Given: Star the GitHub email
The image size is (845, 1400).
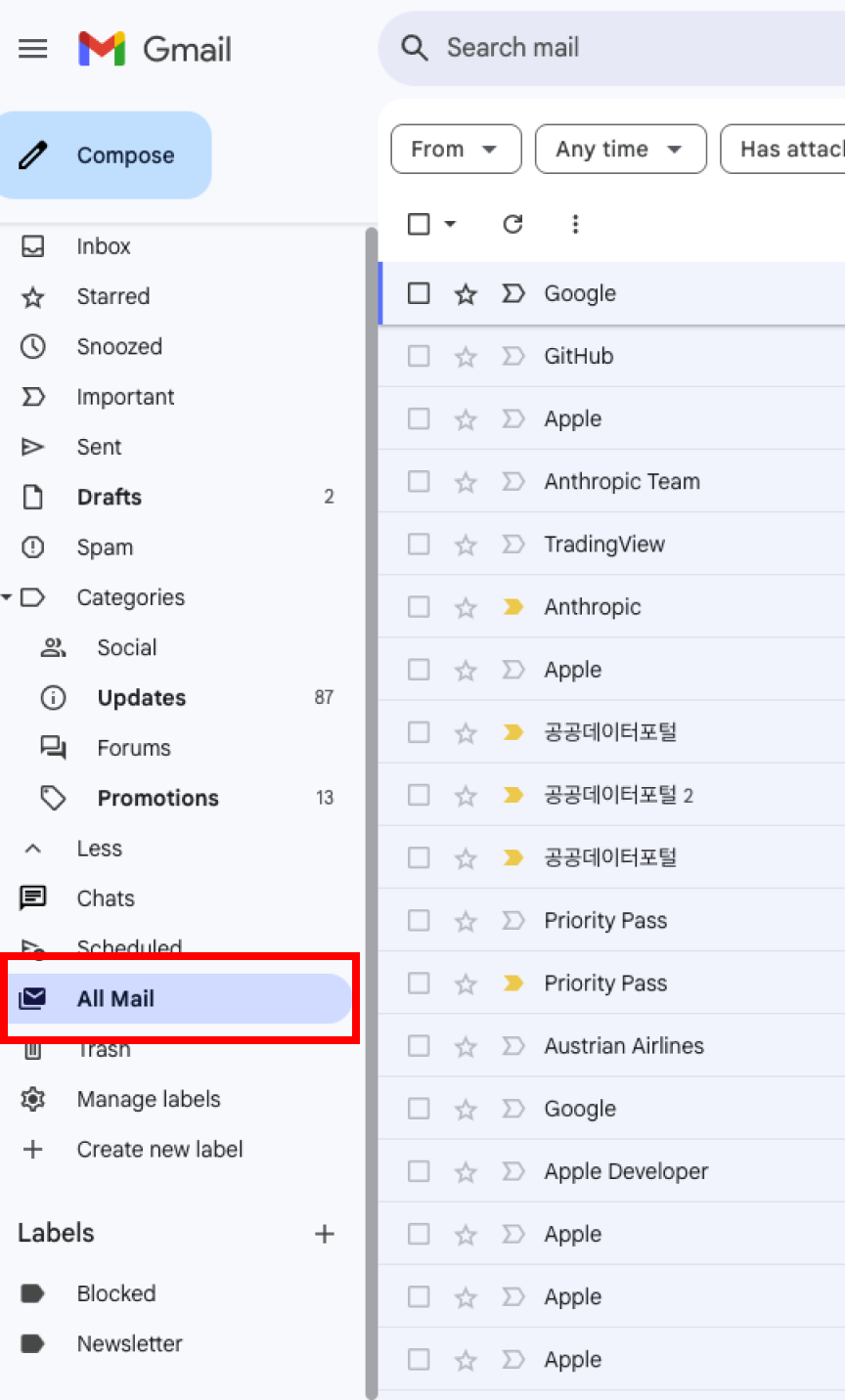Looking at the screenshot, I should (466, 357).
